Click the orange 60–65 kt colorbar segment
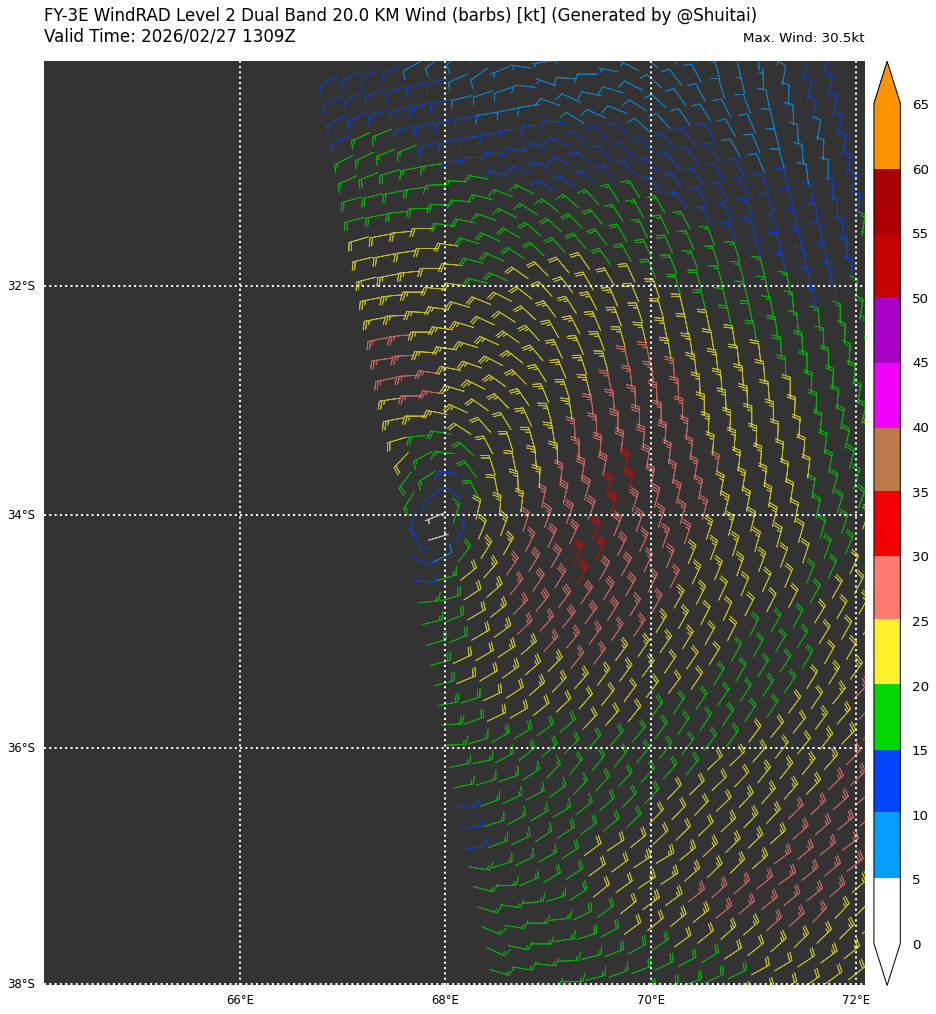The width and height of the screenshot is (936, 1014). (886, 137)
